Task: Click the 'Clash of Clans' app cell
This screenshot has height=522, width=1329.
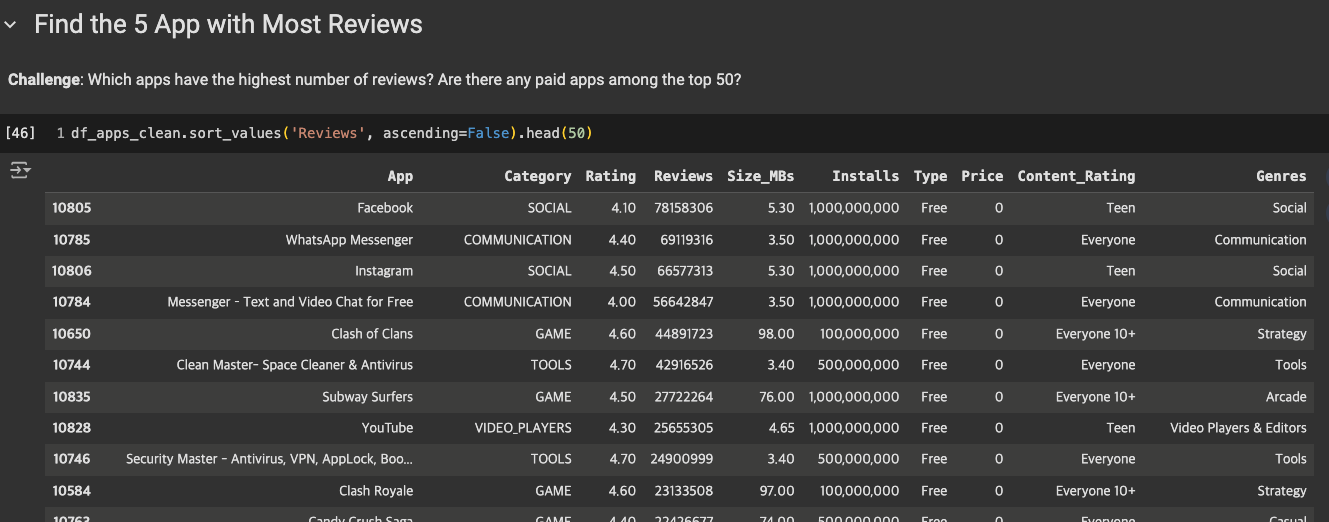Action: pos(372,334)
